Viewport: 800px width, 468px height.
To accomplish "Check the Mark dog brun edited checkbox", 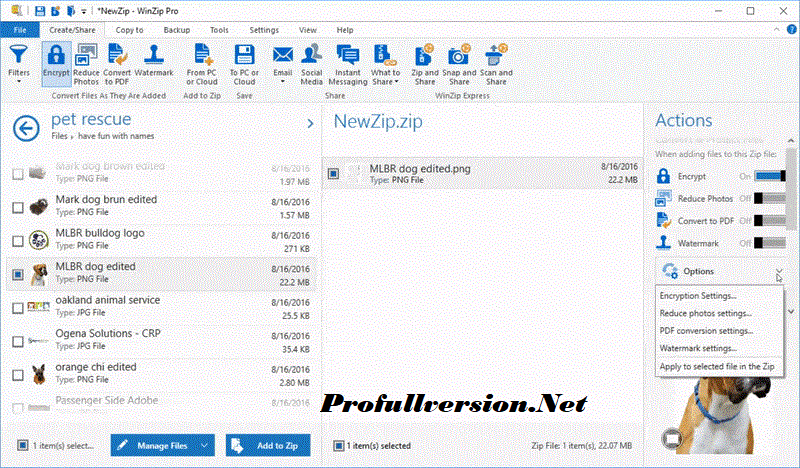I will click(18, 207).
